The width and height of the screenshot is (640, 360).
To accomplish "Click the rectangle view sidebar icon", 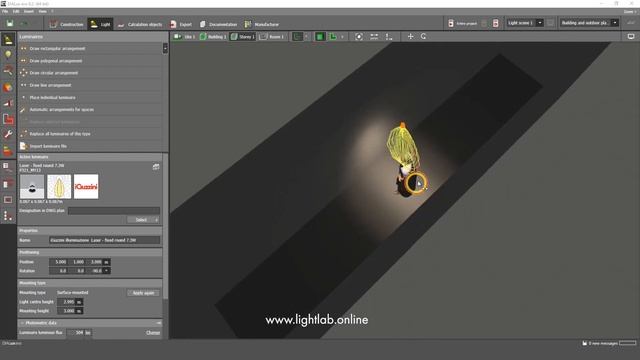I will tap(8, 200).
